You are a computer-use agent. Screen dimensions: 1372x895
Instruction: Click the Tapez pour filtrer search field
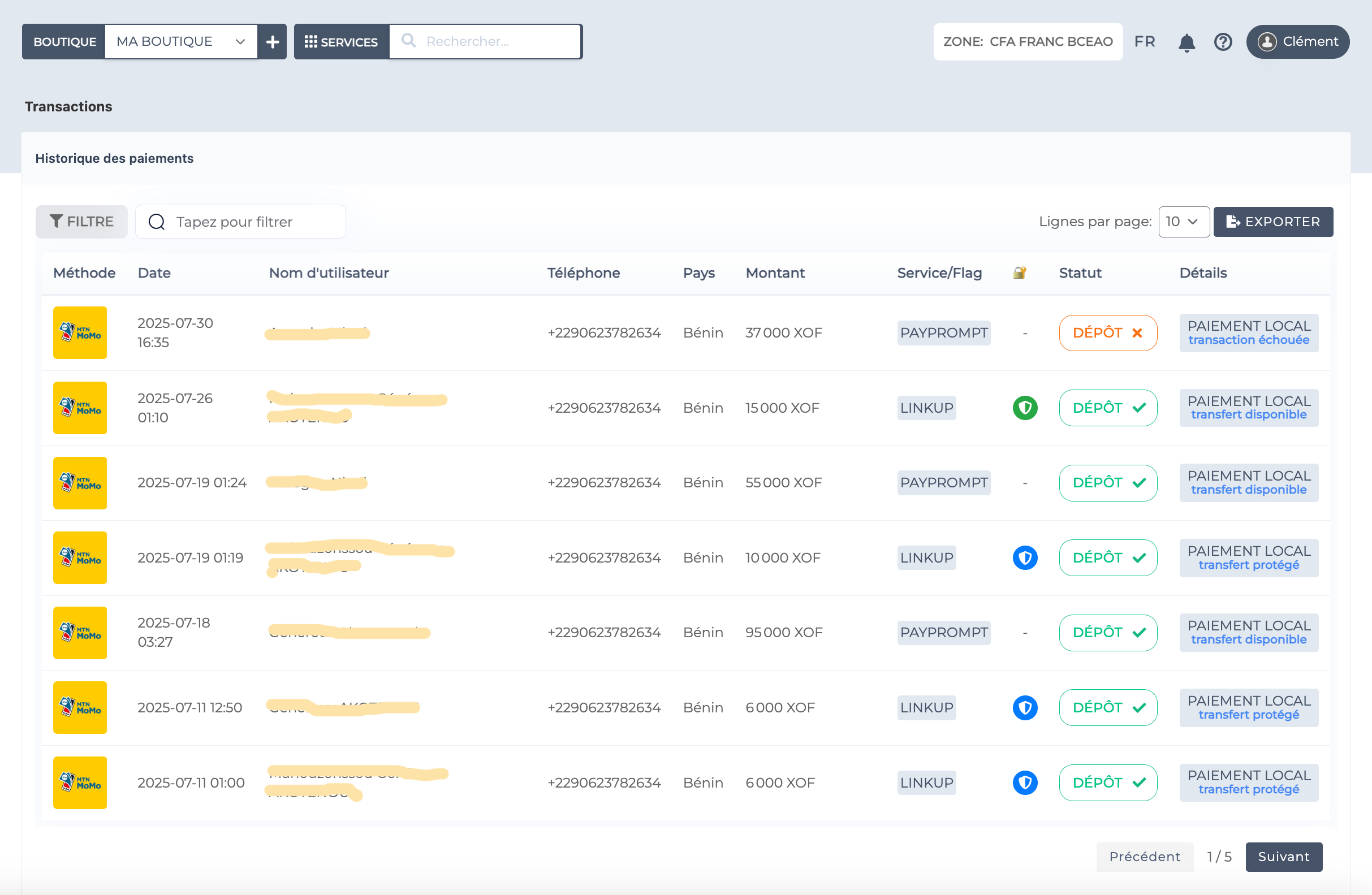(x=240, y=221)
